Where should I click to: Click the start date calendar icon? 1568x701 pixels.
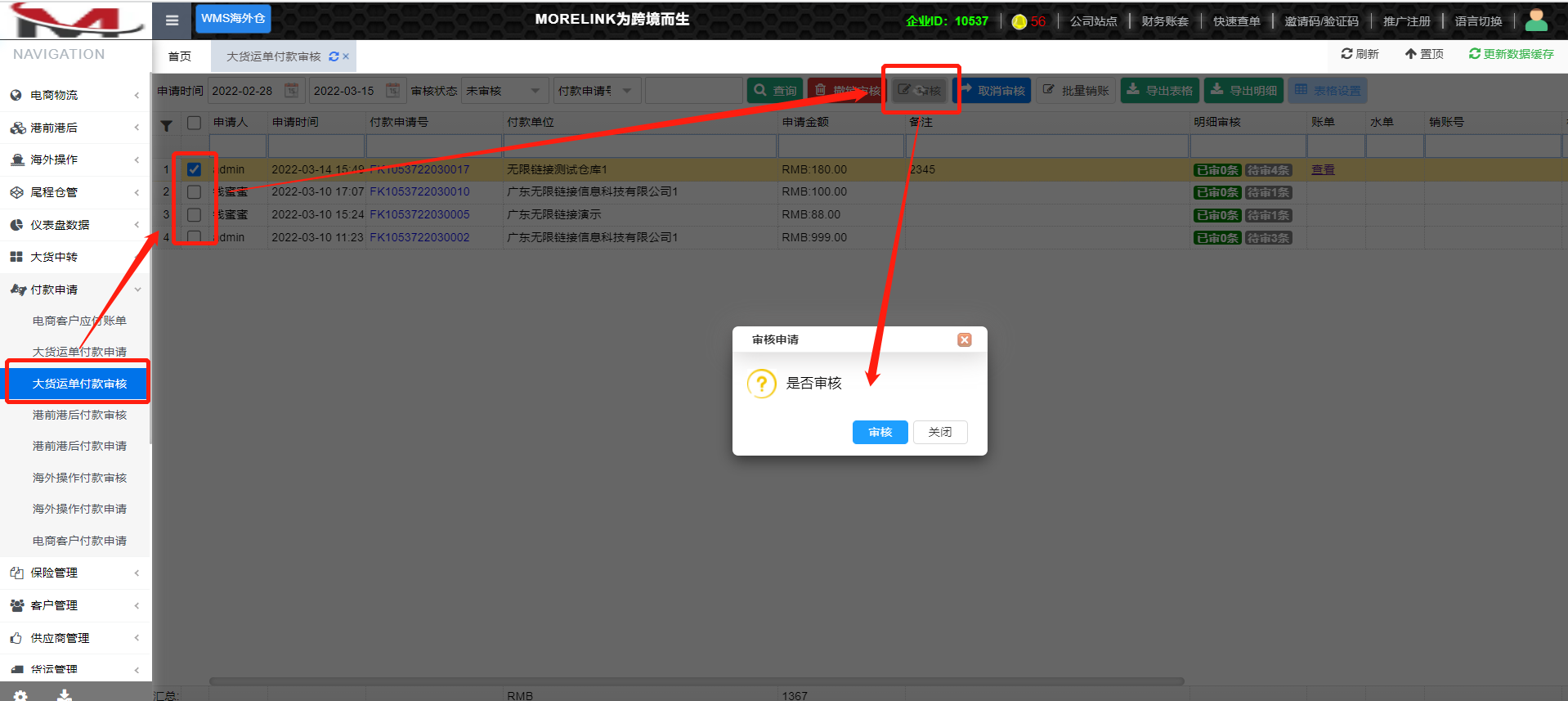(291, 90)
